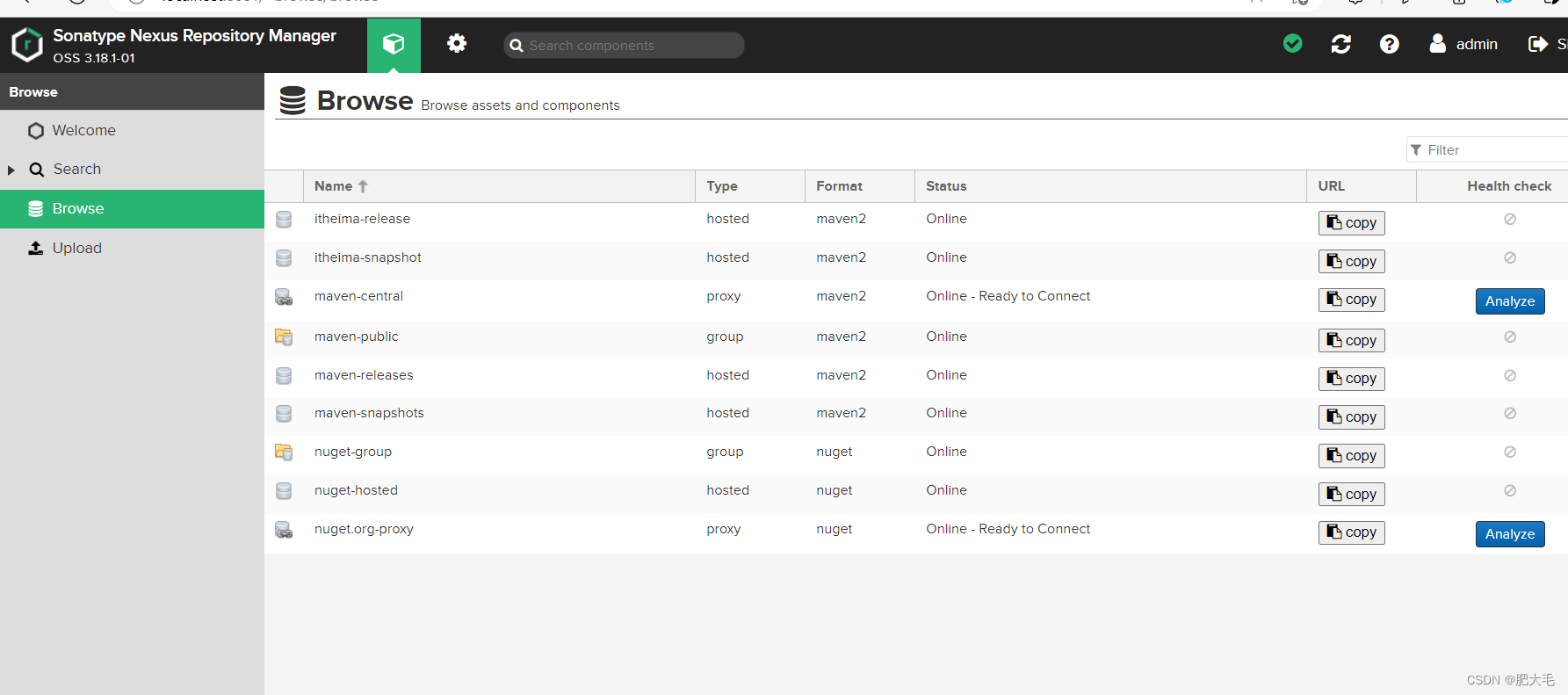This screenshot has width=1568, height=695.
Task: Click the Filter input box
Action: (x=1487, y=150)
